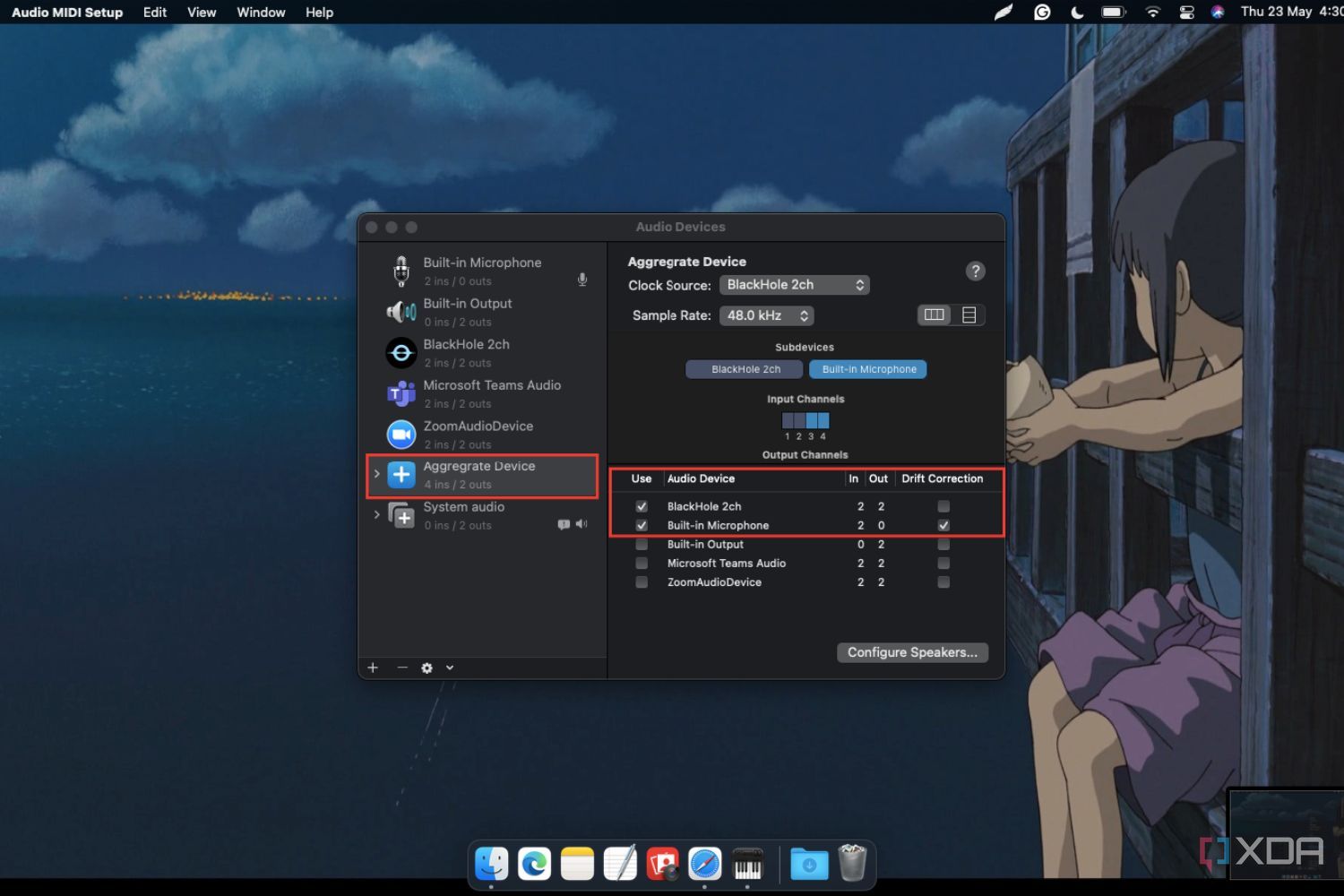Check Use for Built-in Output
Image resolution: width=1344 pixels, height=896 pixels.
[x=642, y=544]
